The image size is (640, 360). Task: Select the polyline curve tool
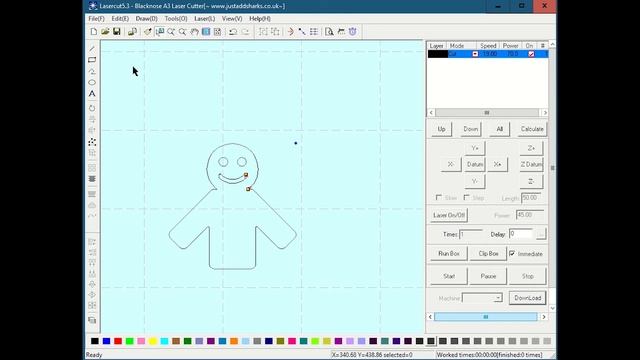(x=92, y=71)
